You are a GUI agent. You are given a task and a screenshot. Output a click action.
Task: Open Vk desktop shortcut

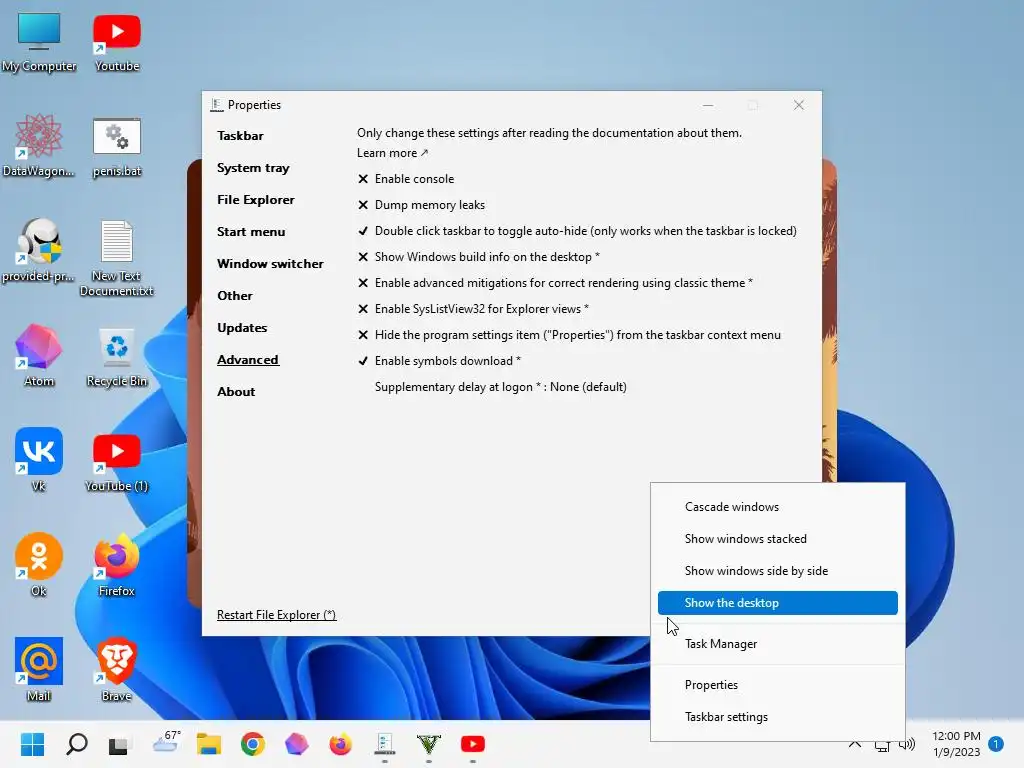tap(39, 459)
